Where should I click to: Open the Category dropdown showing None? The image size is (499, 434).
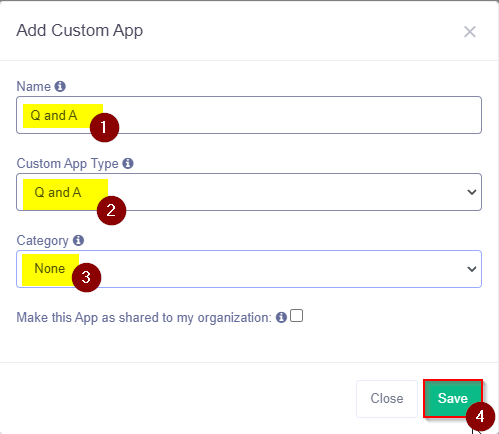tap(249, 269)
